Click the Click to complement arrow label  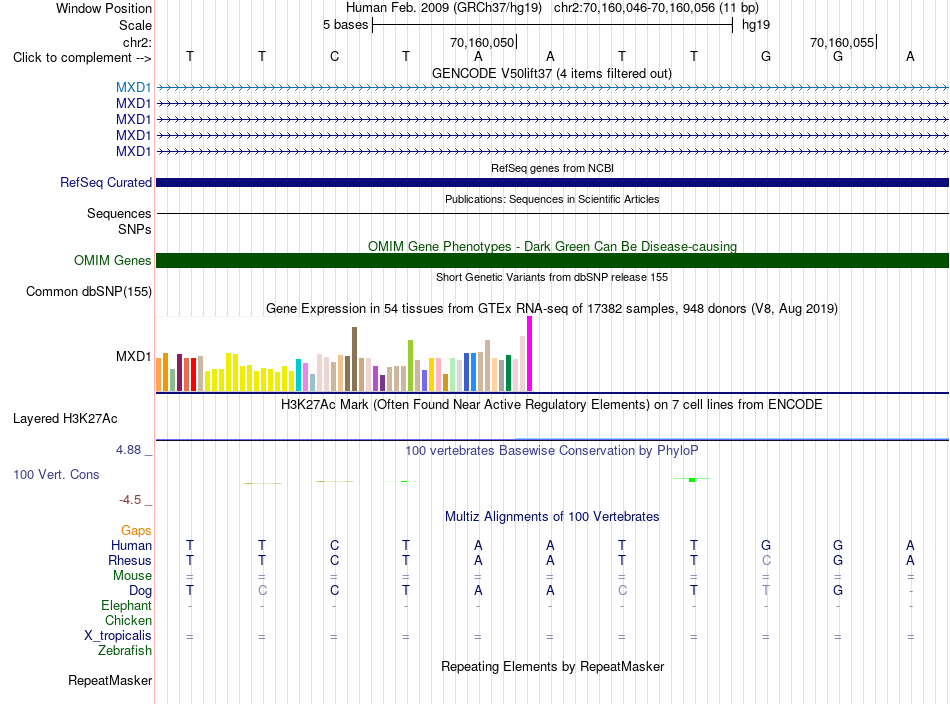(x=82, y=58)
